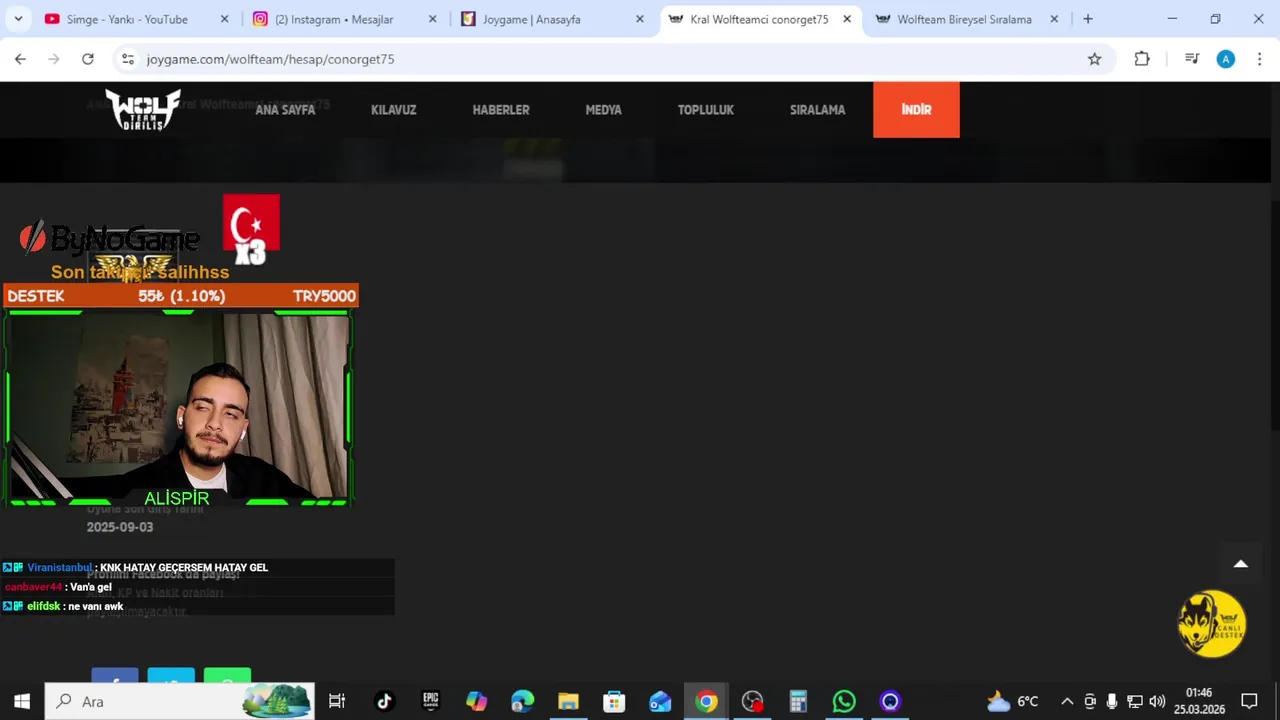Click the Turkish flag X3 badge
Viewport: 1280px width, 720px height.
click(x=251, y=229)
